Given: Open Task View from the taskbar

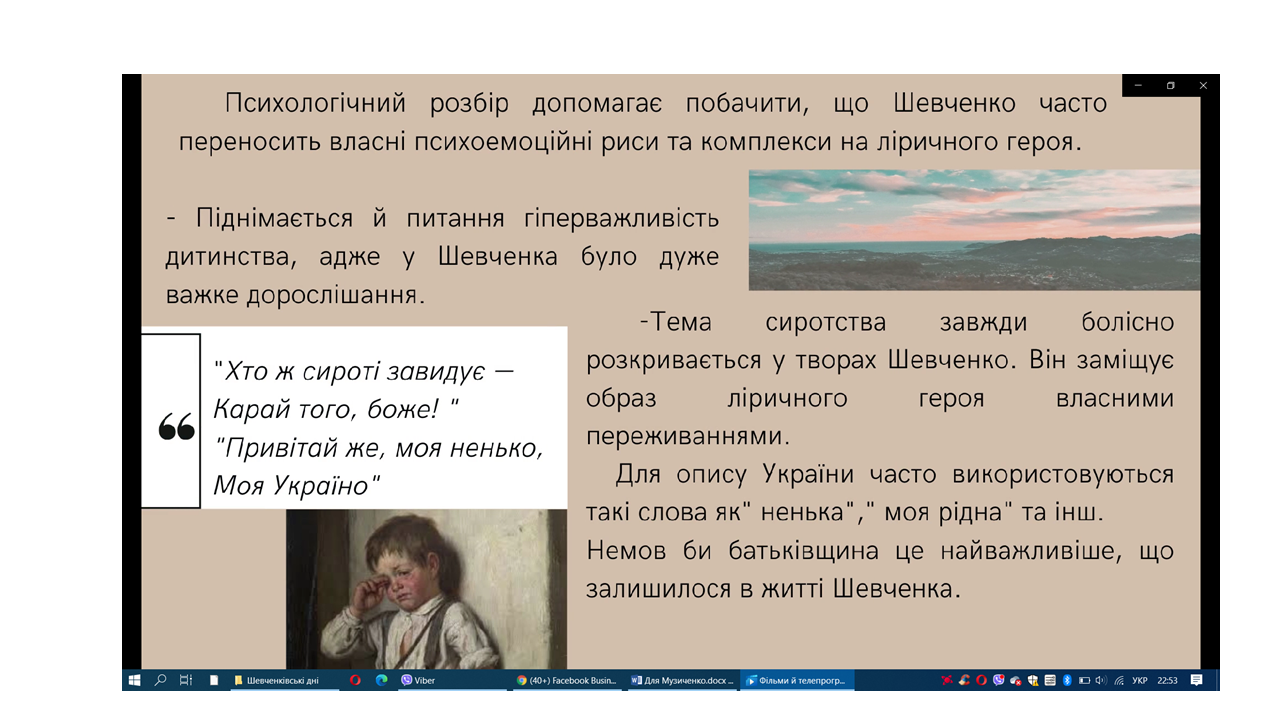Looking at the screenshot, I should pyautogui.click(x=186, y=680).
